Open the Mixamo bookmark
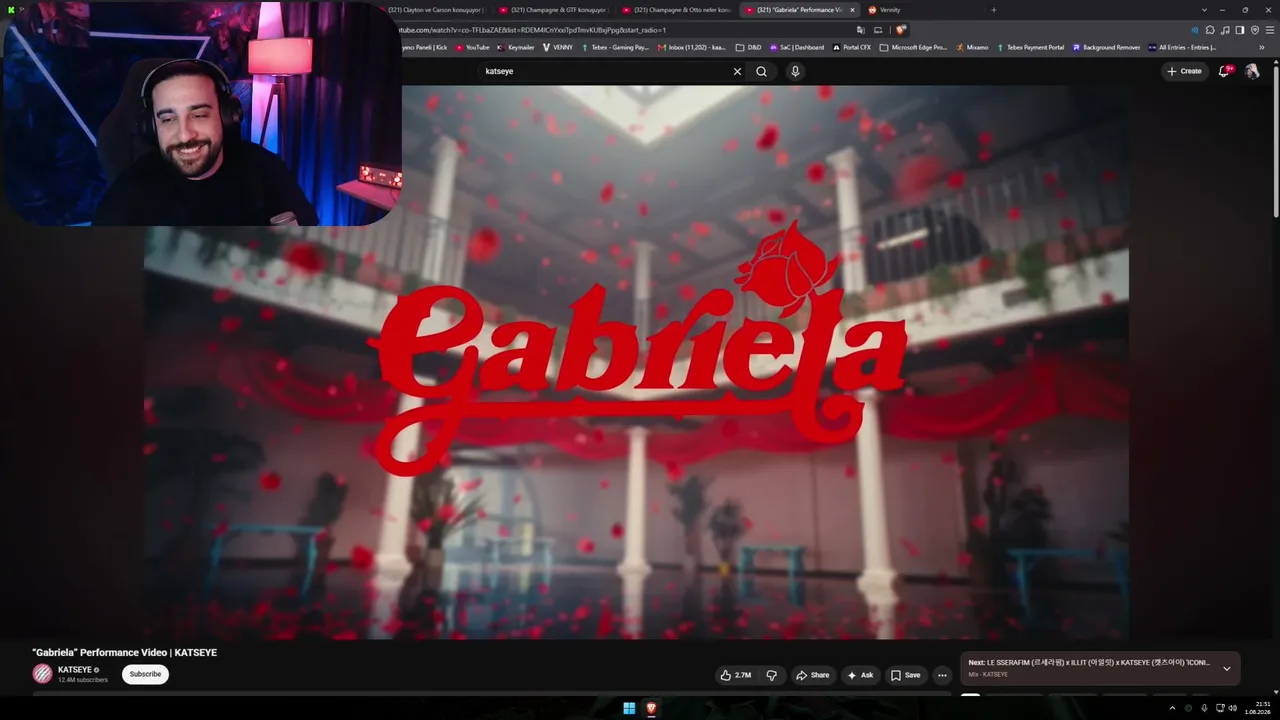The width and height of the screenshot is (1280, 720). tap(972, 47)
